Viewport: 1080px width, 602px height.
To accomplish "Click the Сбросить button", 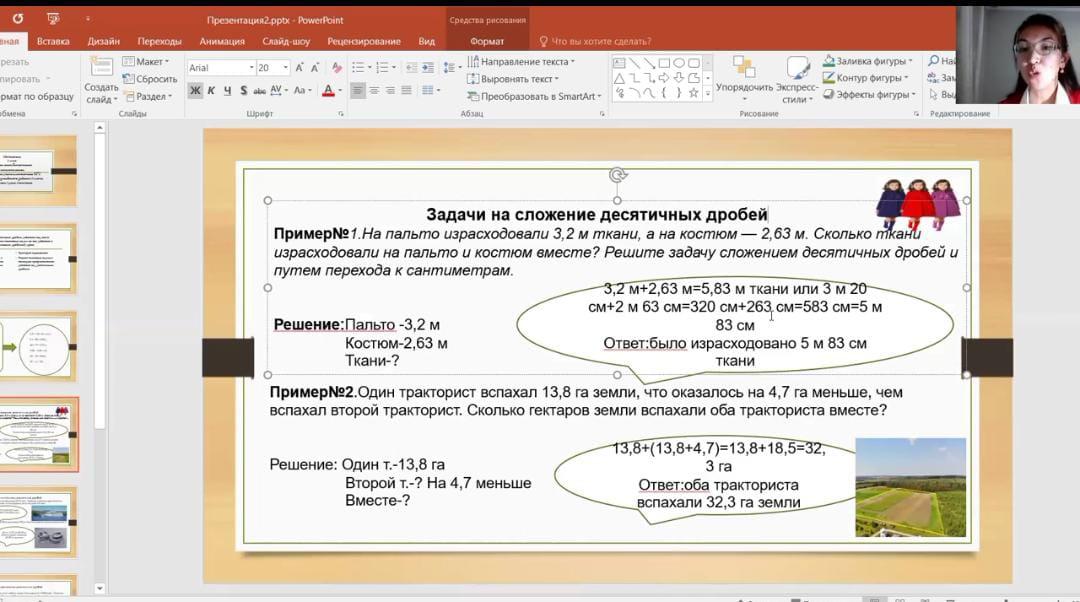I will [156, 79].
